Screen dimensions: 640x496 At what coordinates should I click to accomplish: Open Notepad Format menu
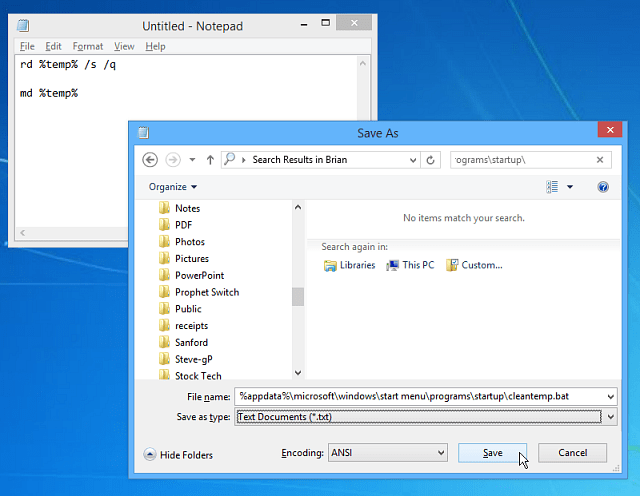pyautogui.click(x=88, y=46)
